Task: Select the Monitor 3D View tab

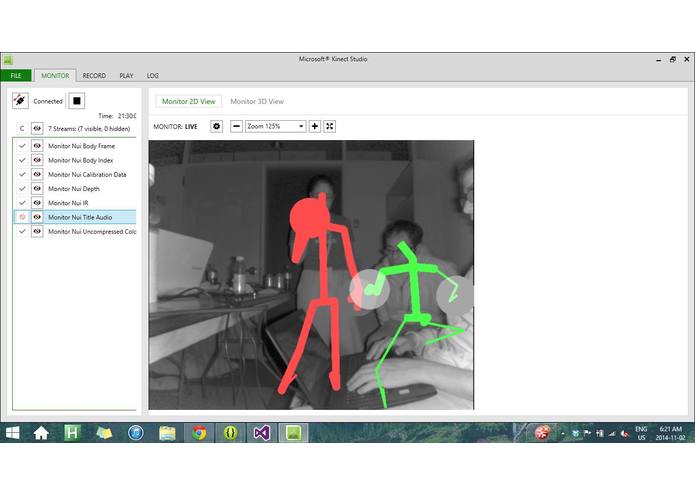Action: 257,101
